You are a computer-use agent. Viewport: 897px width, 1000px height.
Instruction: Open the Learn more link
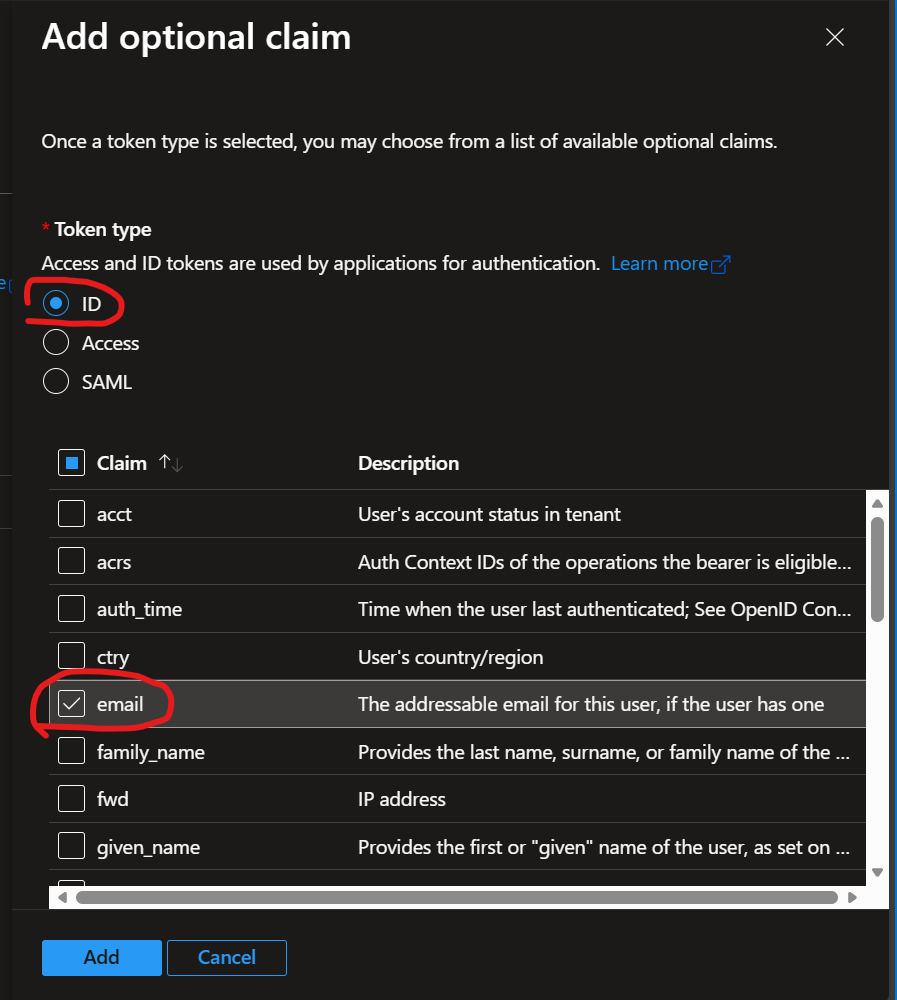(660, 263)
